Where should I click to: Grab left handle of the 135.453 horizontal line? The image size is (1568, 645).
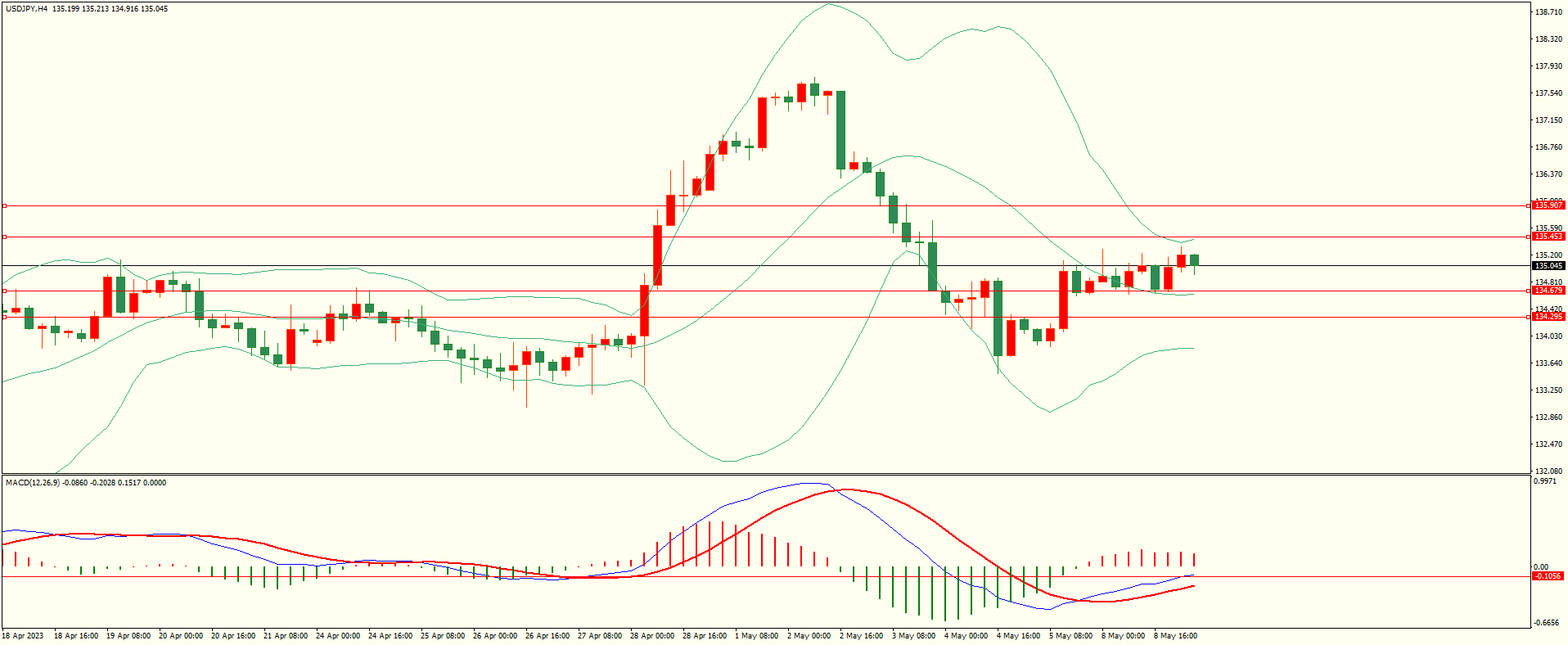pos(4,237)
